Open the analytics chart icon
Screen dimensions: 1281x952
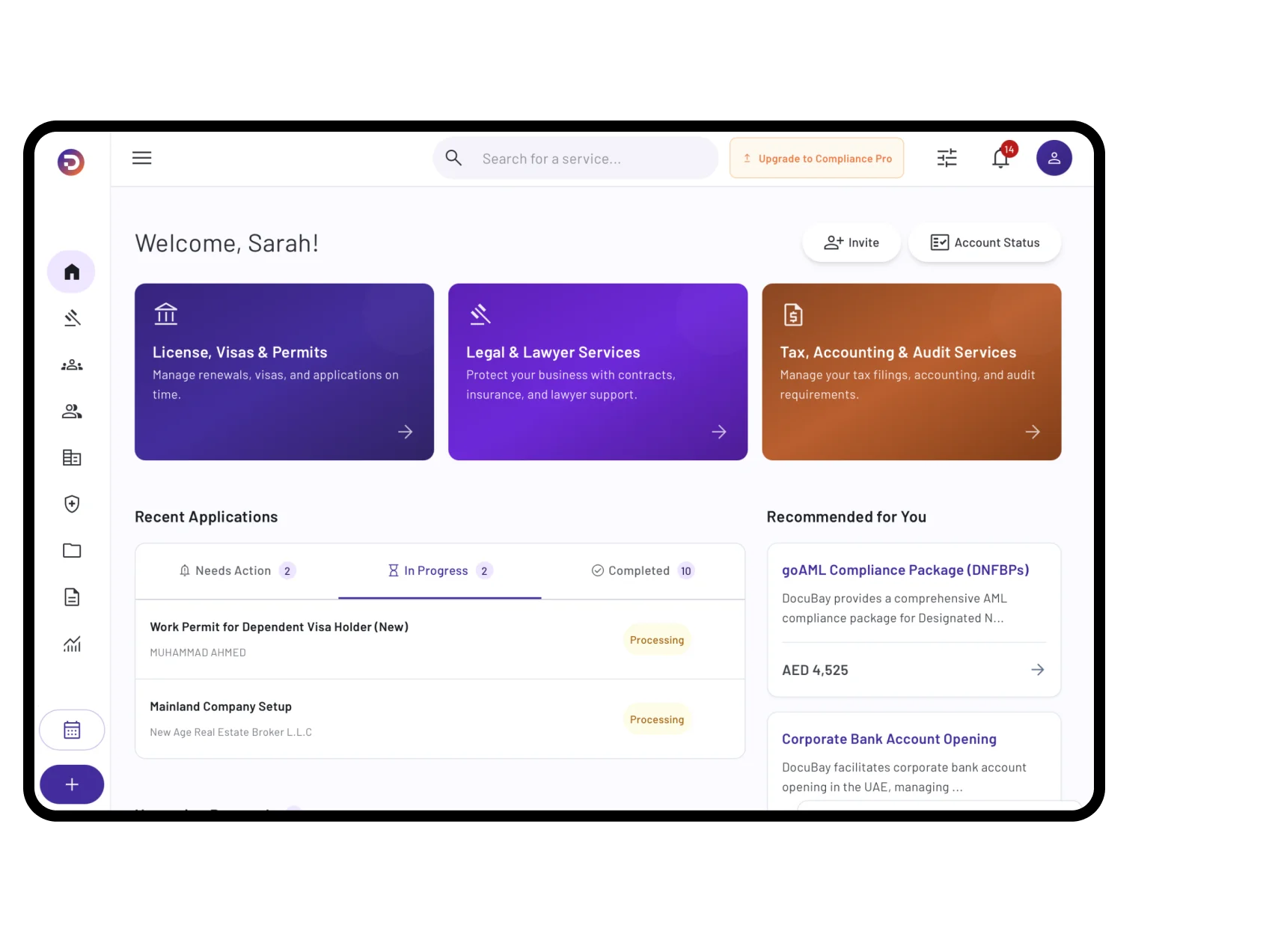71,644
